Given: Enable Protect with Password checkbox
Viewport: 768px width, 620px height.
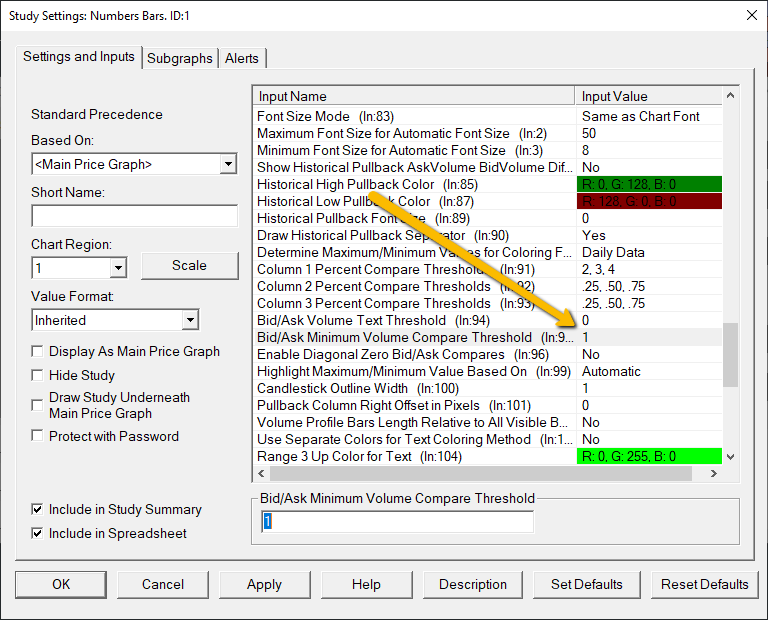Looking at the screenshot, I should (x=37, y=436).
